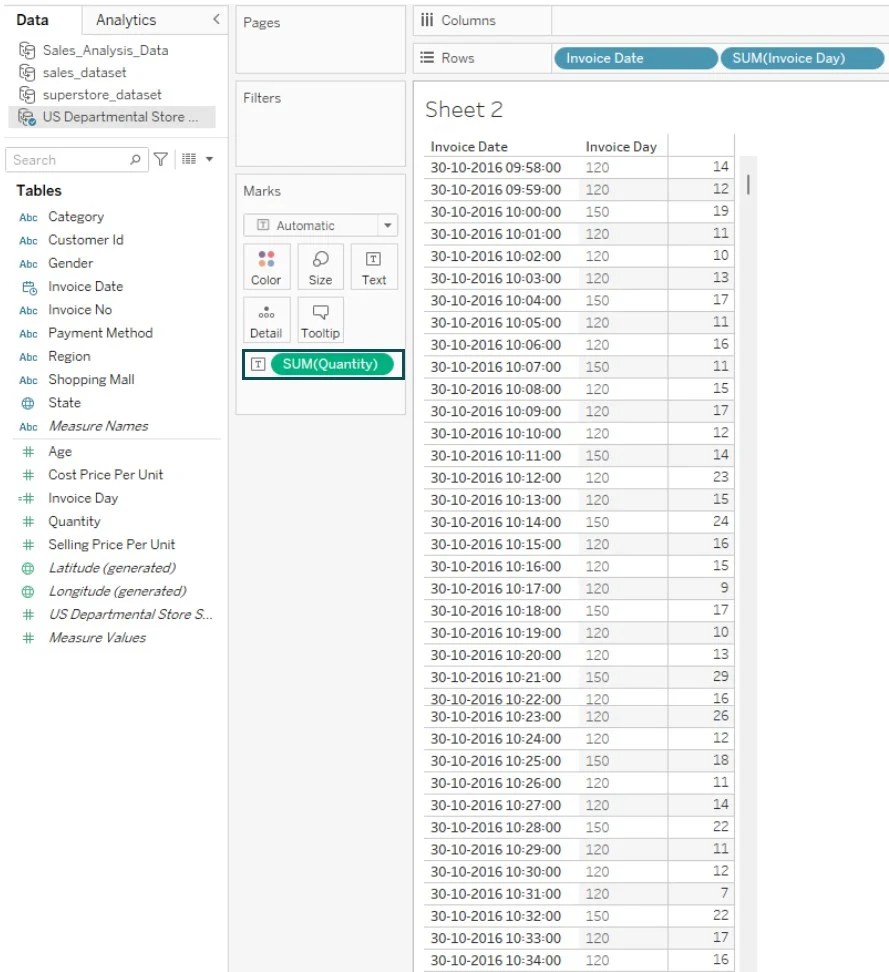Select the Shopping Mall field
Viewport: 889px width, 972px height.
91,380
